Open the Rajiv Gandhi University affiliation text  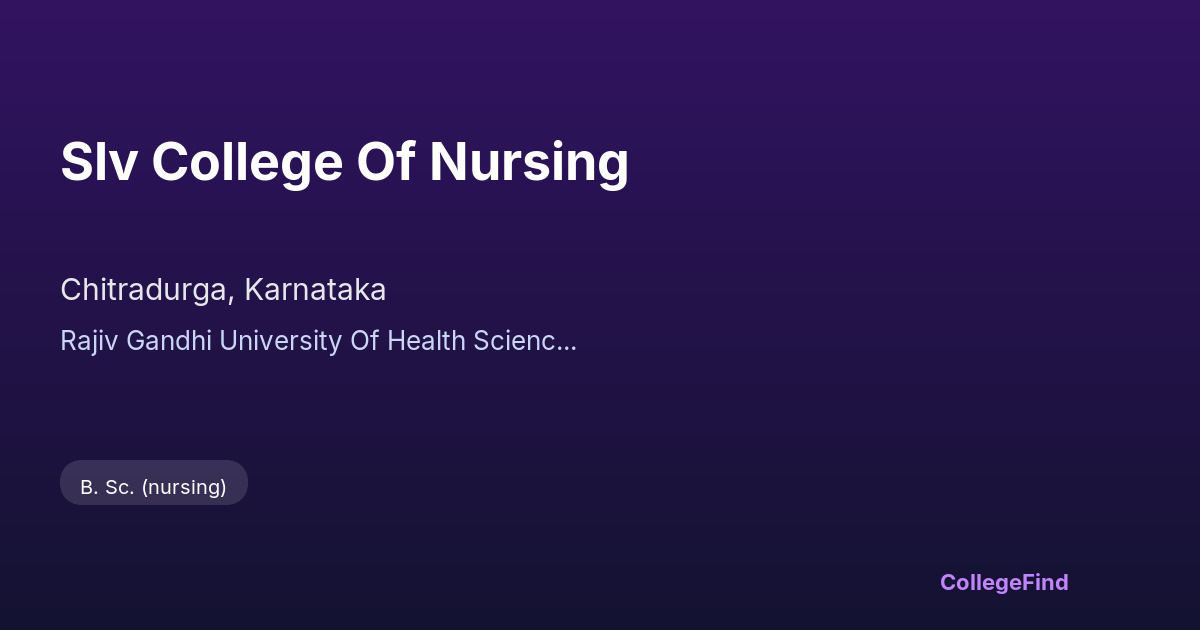pos(318,341)
